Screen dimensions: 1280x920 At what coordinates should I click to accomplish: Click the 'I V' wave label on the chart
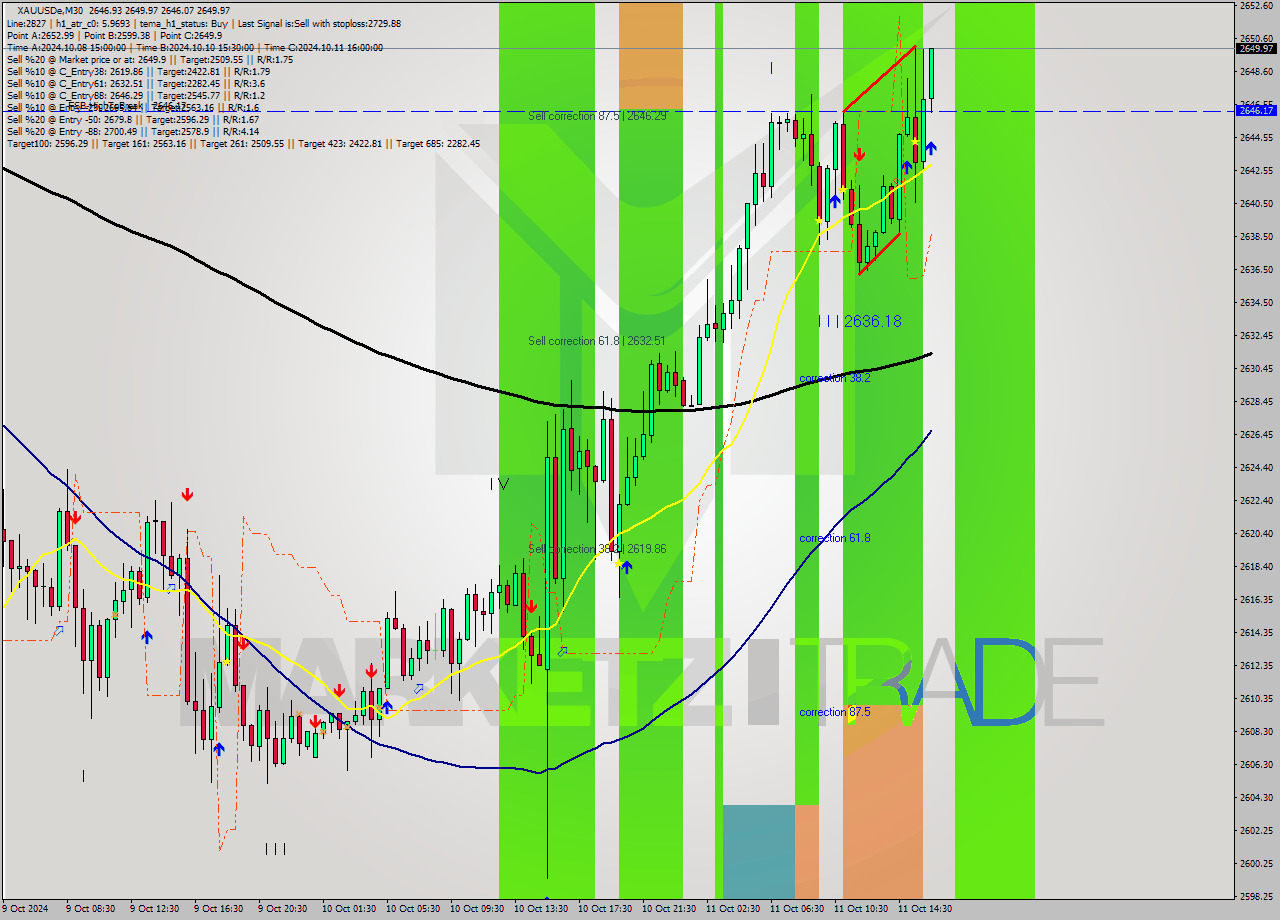click(499, 484)
